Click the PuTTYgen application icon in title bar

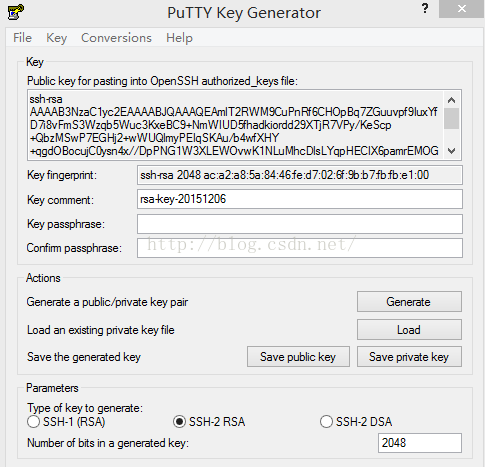[16, 12]
